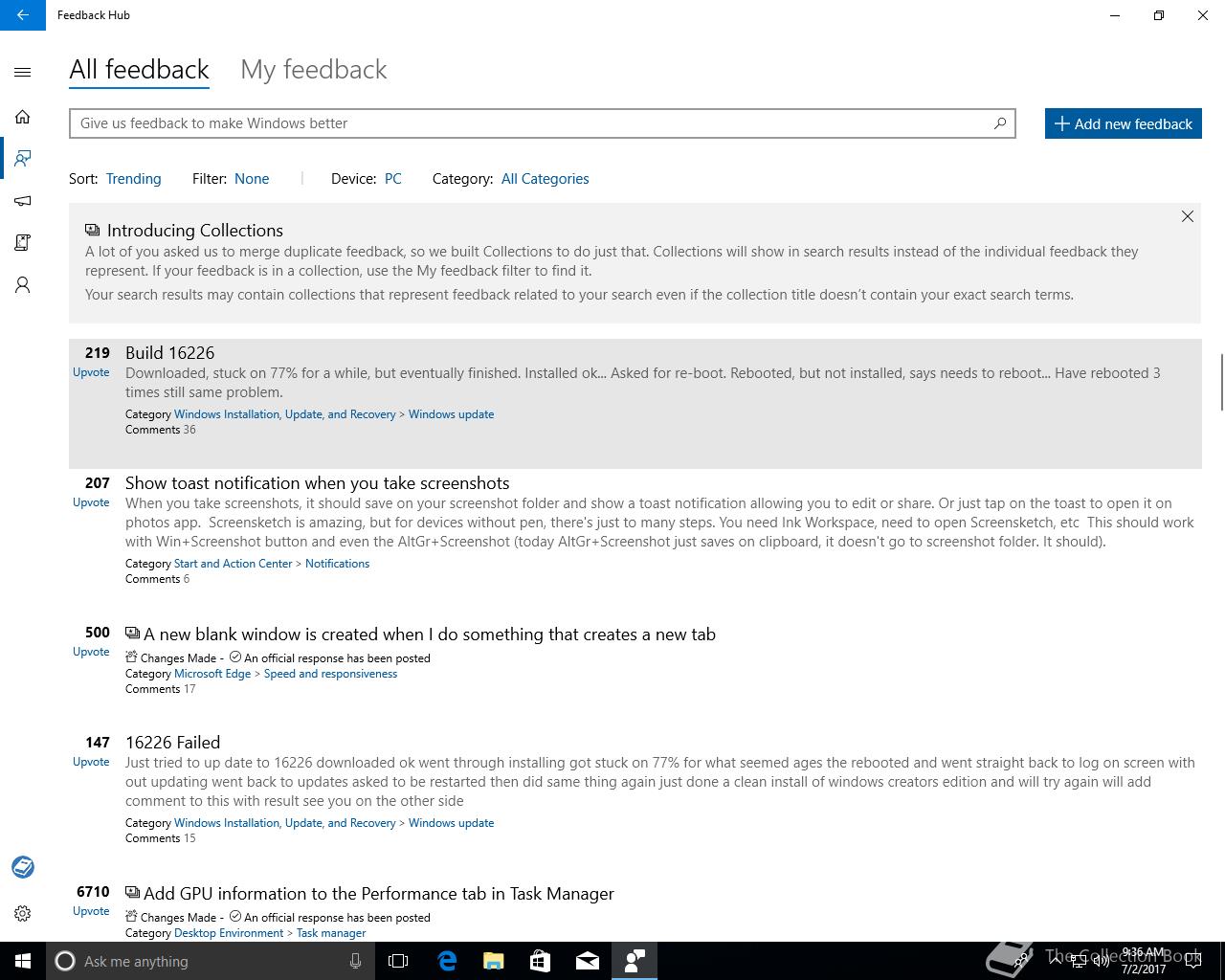Viewport: 1225px width, 980px height.
Task: Open the Filter dropdown set to None
Action: tap(252, 178)
